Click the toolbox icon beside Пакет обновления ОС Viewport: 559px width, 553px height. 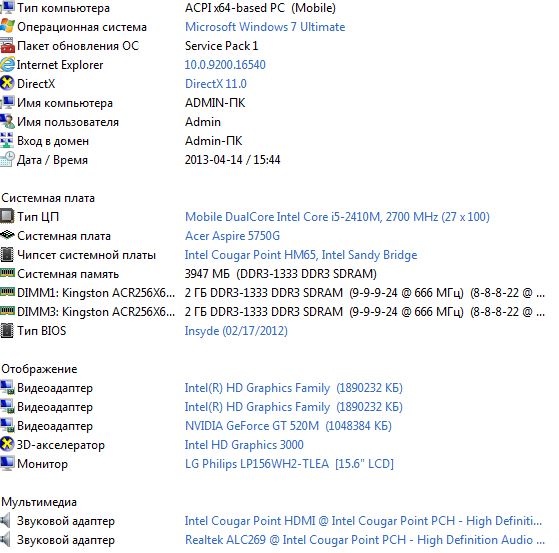(x=7, y=46)
